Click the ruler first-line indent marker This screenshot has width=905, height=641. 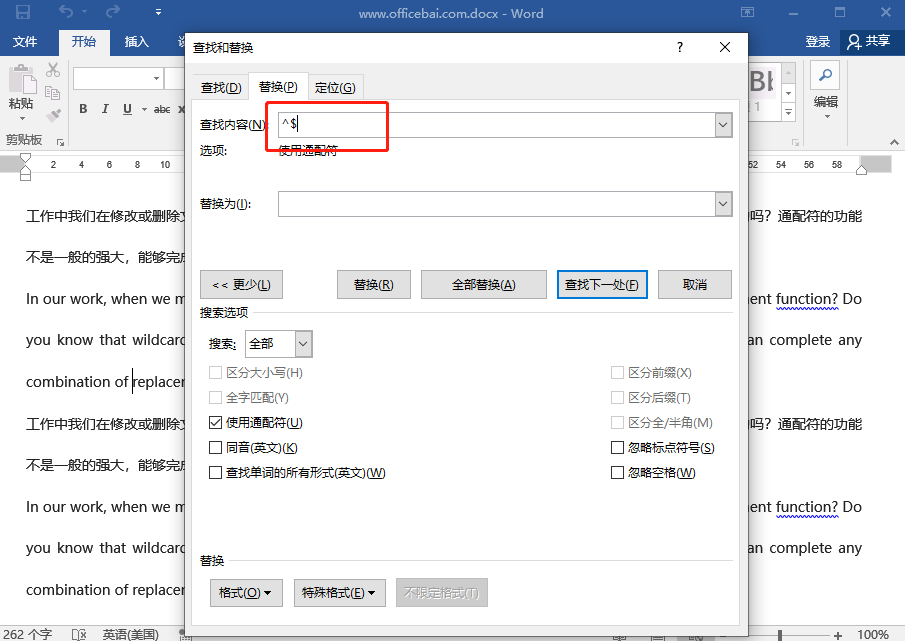pyautogui.click(x=25, y=158)
